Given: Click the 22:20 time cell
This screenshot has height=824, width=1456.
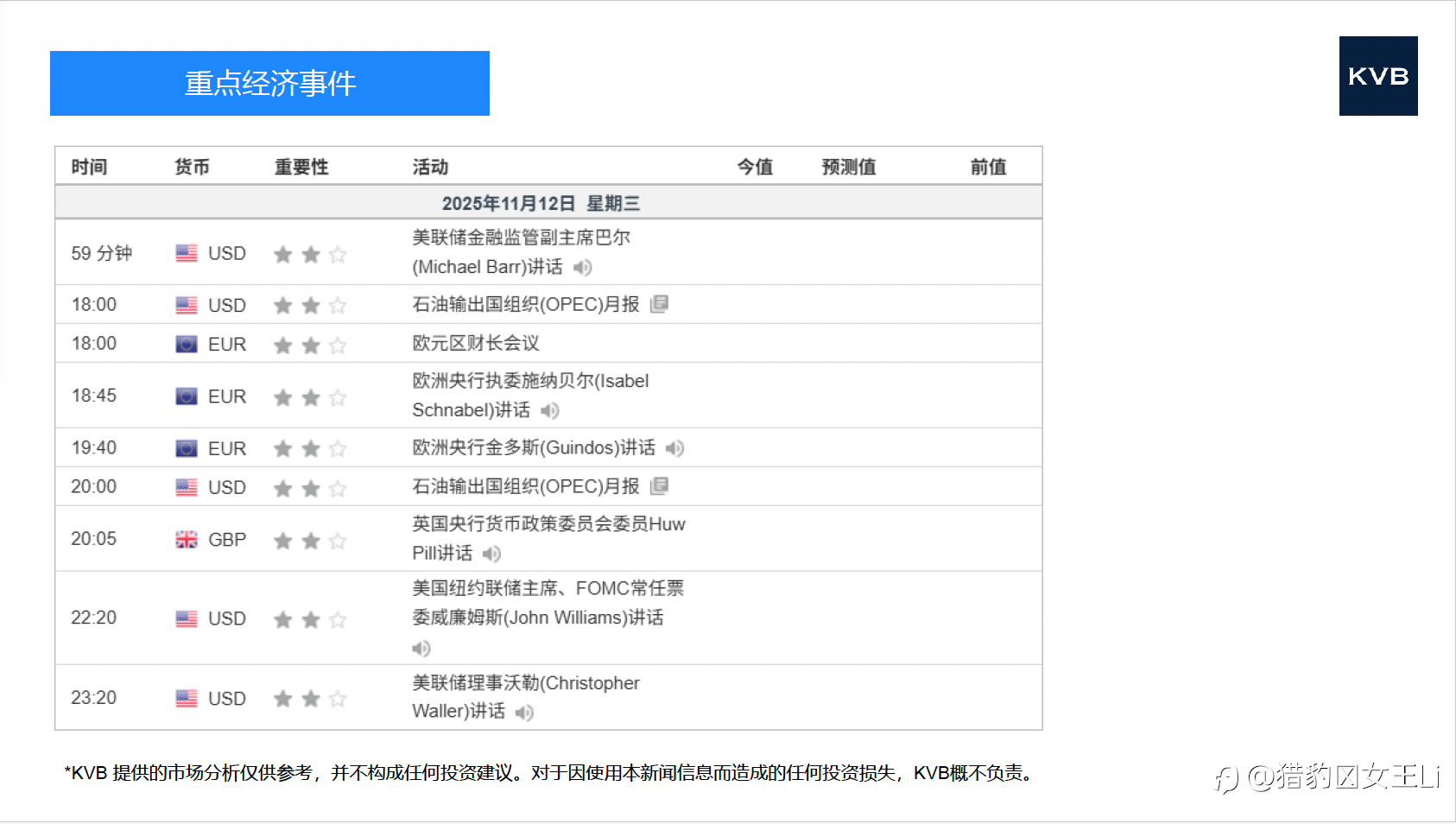Looking at the screenshot, I should (93, 618).
